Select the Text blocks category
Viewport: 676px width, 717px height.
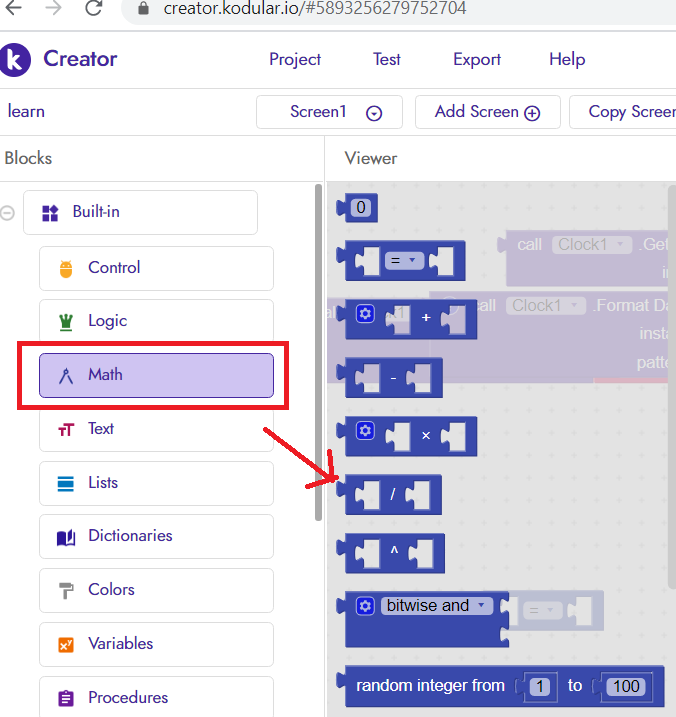pyautogui.click(x=156, y=430)
